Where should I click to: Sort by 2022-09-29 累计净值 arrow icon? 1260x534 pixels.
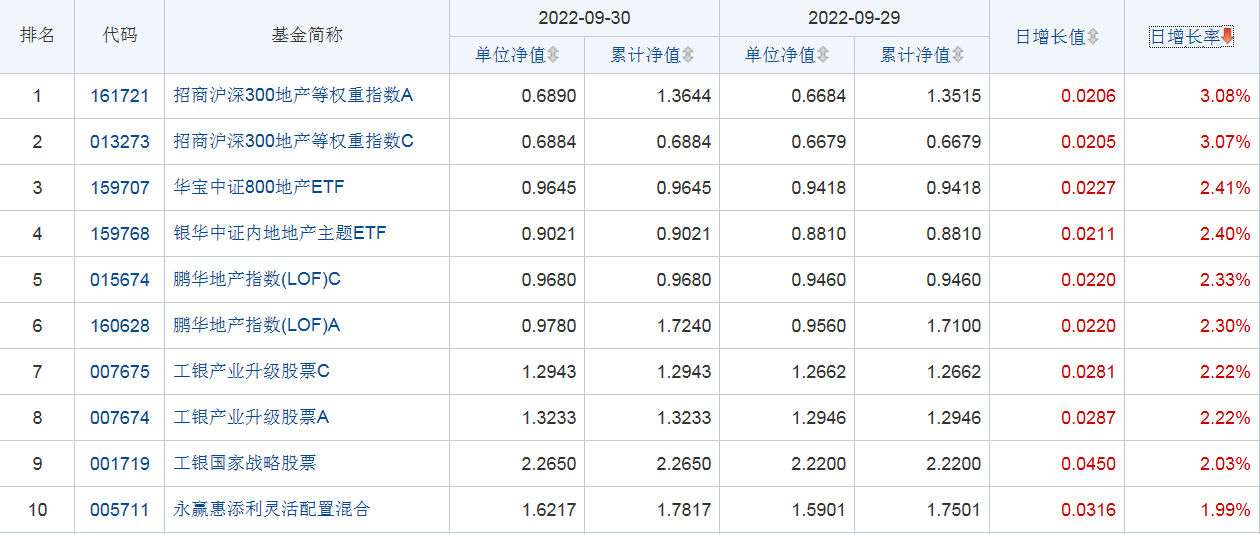click(958, 55)
